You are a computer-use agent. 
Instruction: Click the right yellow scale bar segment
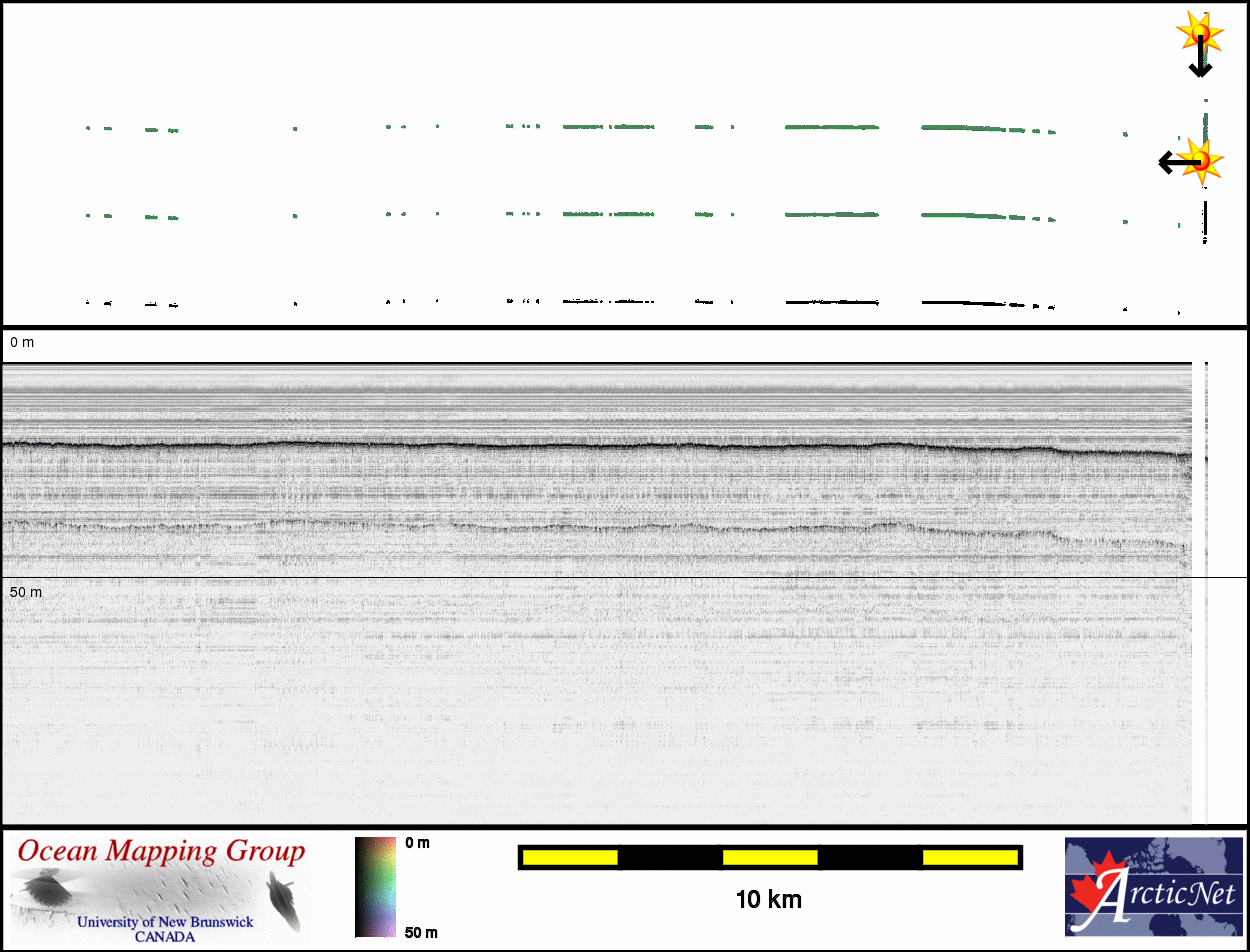970,857
